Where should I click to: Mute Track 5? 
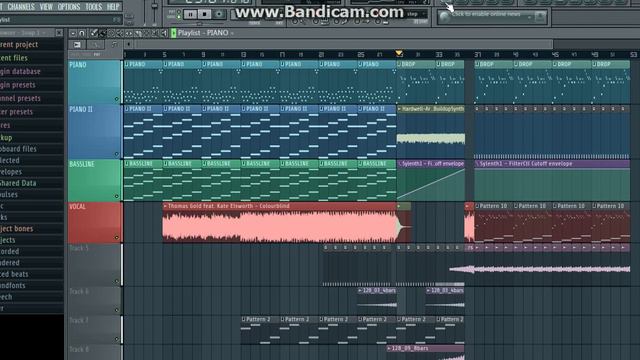tap(116, 281)
